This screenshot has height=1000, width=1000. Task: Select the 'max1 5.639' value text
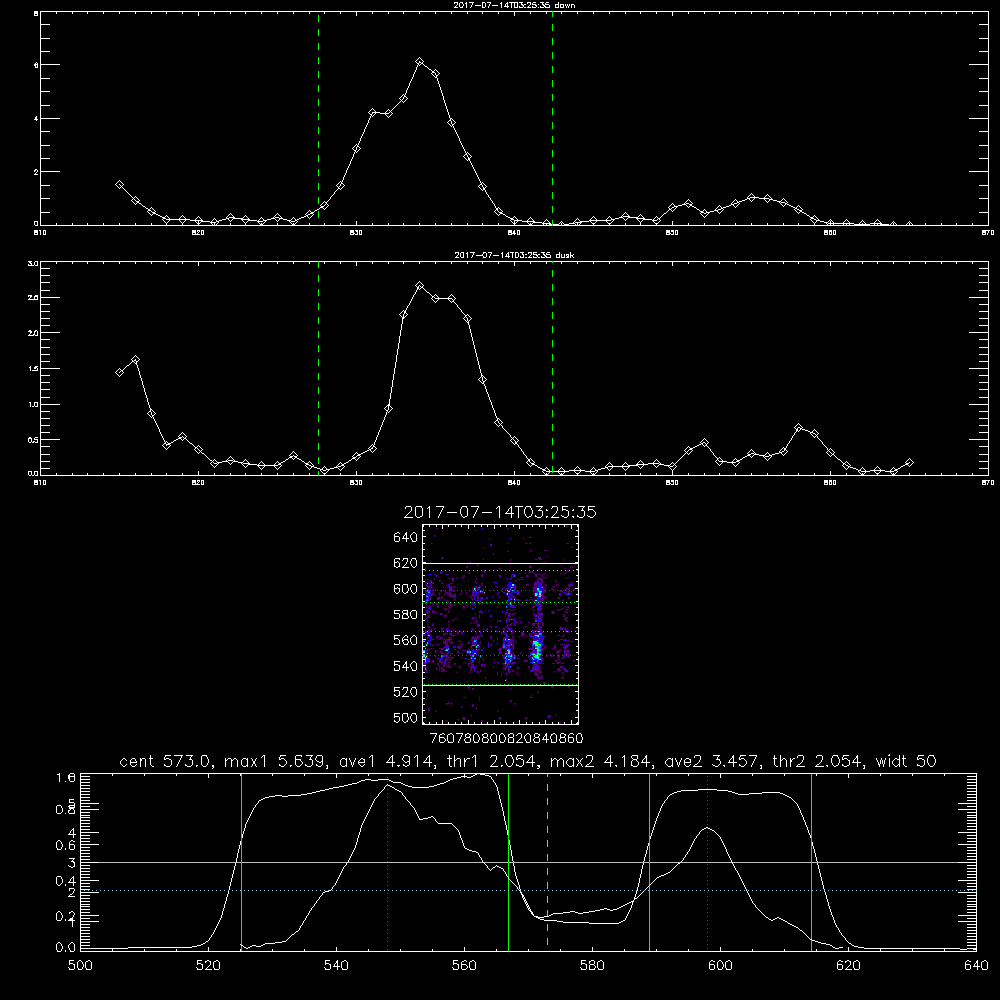click(x=272, y=761)
